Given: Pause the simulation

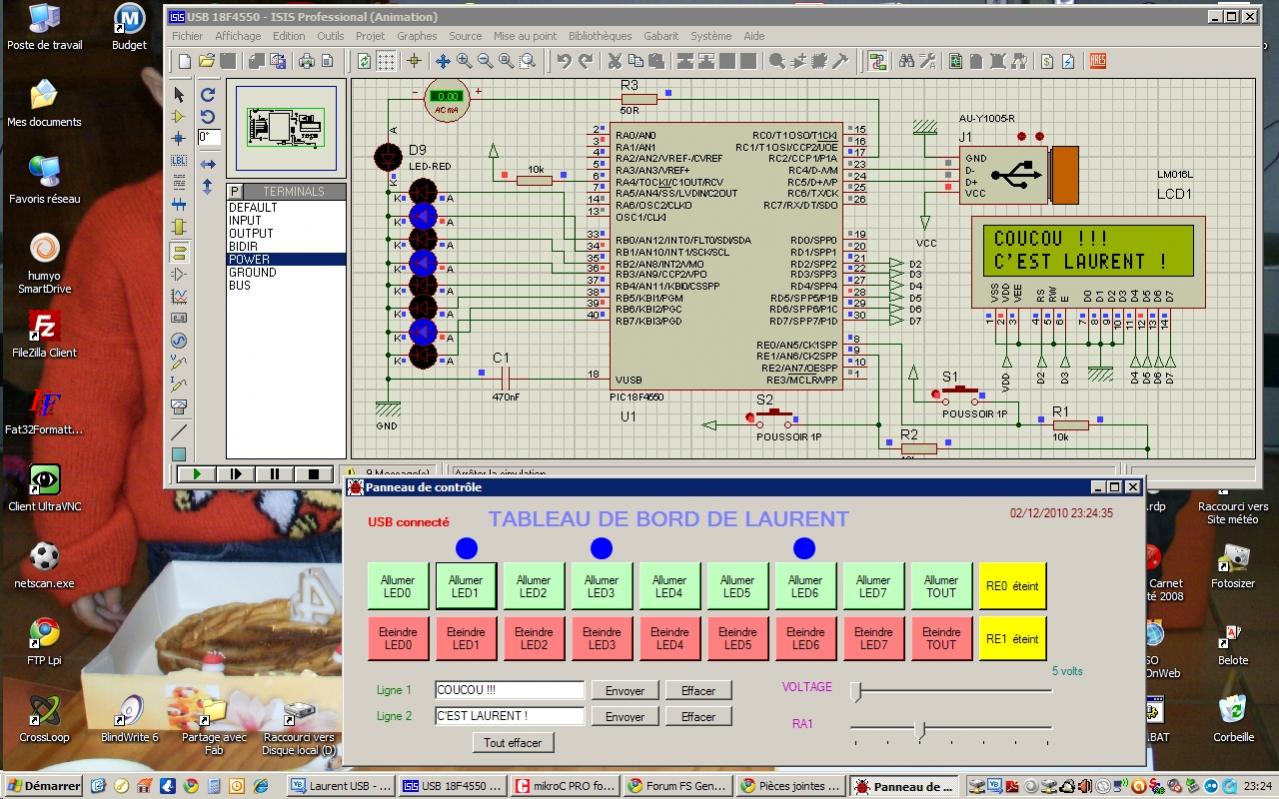Looking at the screenshot, I should pyautogui.click(x=274, y=474).
